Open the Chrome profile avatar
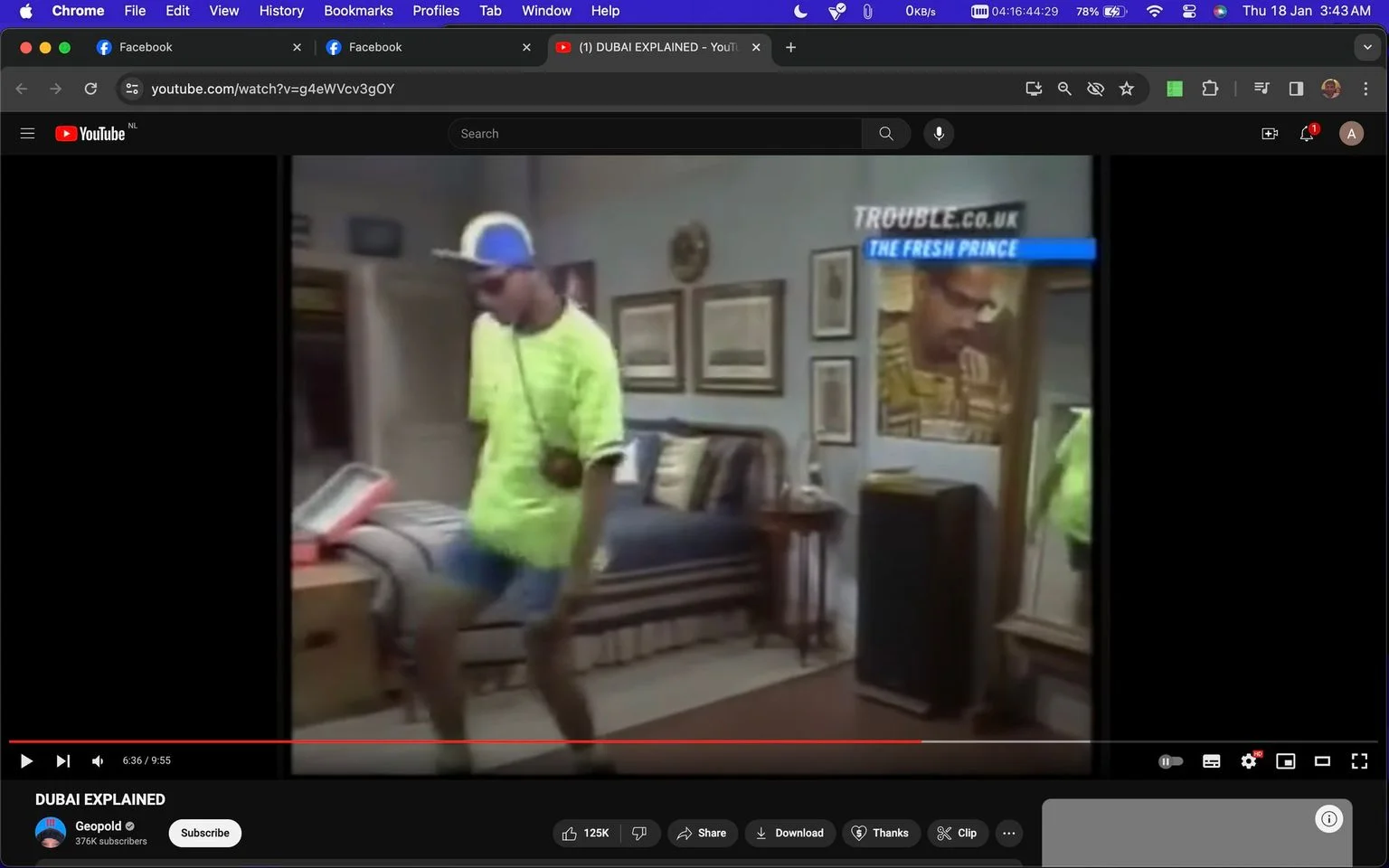Viewport: 1389px width, 868px height. tap(1331, 89)
